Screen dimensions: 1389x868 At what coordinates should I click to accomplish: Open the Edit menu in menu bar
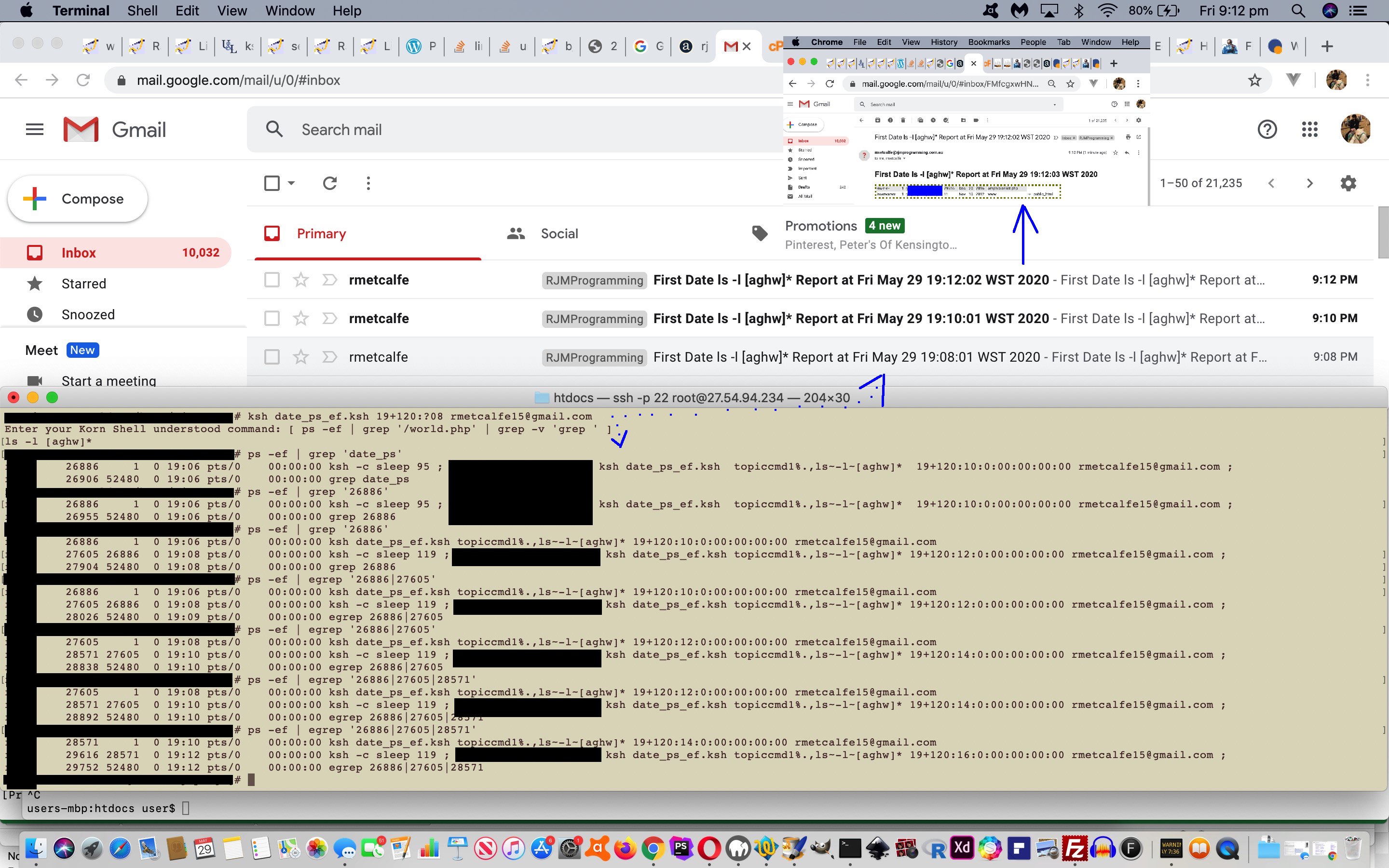pyautogui.click(x=187, y=10)
